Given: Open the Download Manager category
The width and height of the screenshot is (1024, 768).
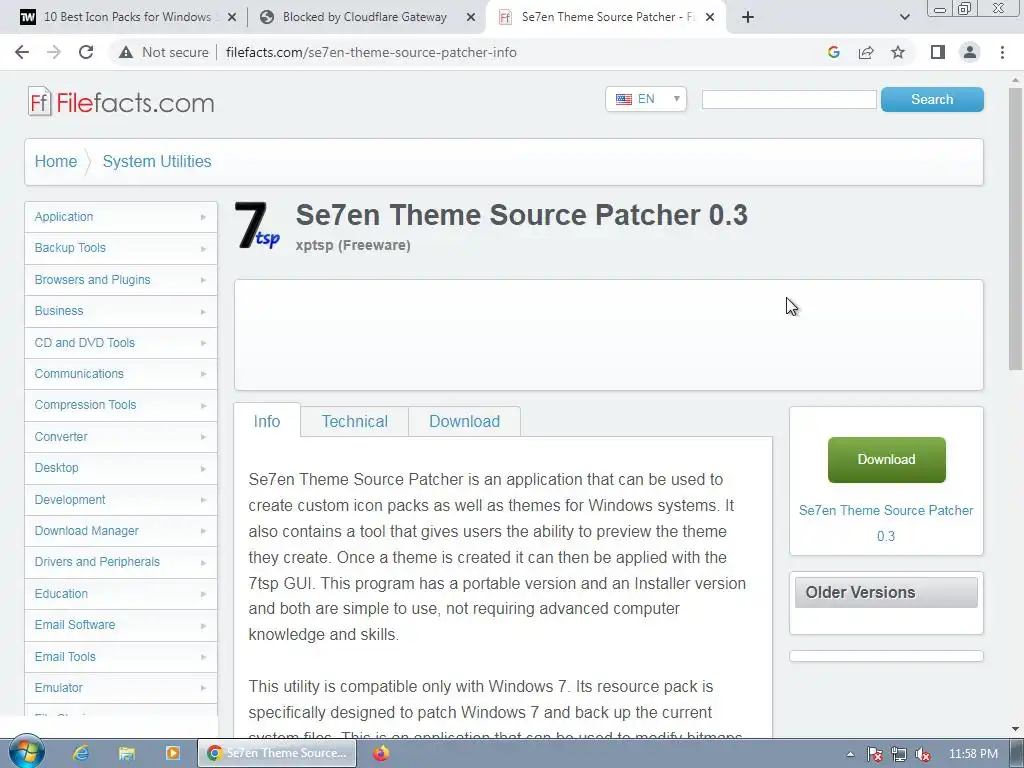Looking at the screenshot, I should (121, 531).
